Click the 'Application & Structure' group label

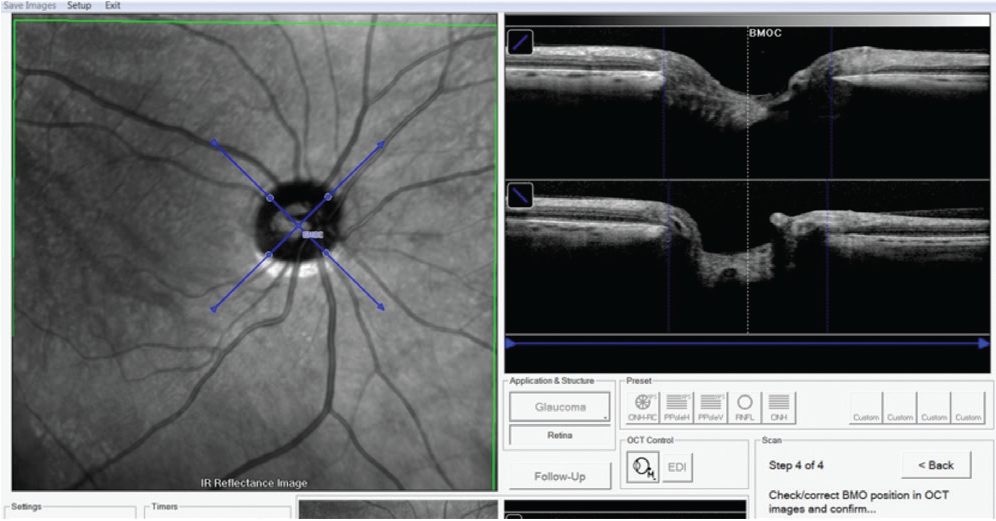pos(551,381)
